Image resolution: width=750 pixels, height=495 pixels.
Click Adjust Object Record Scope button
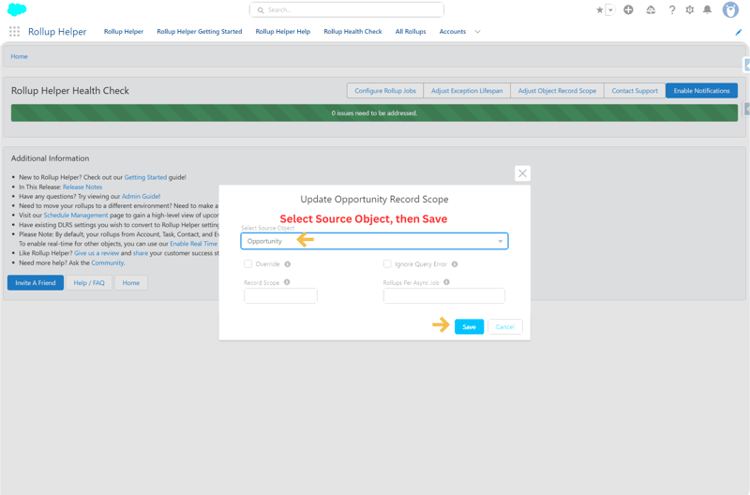coord(557,90)
